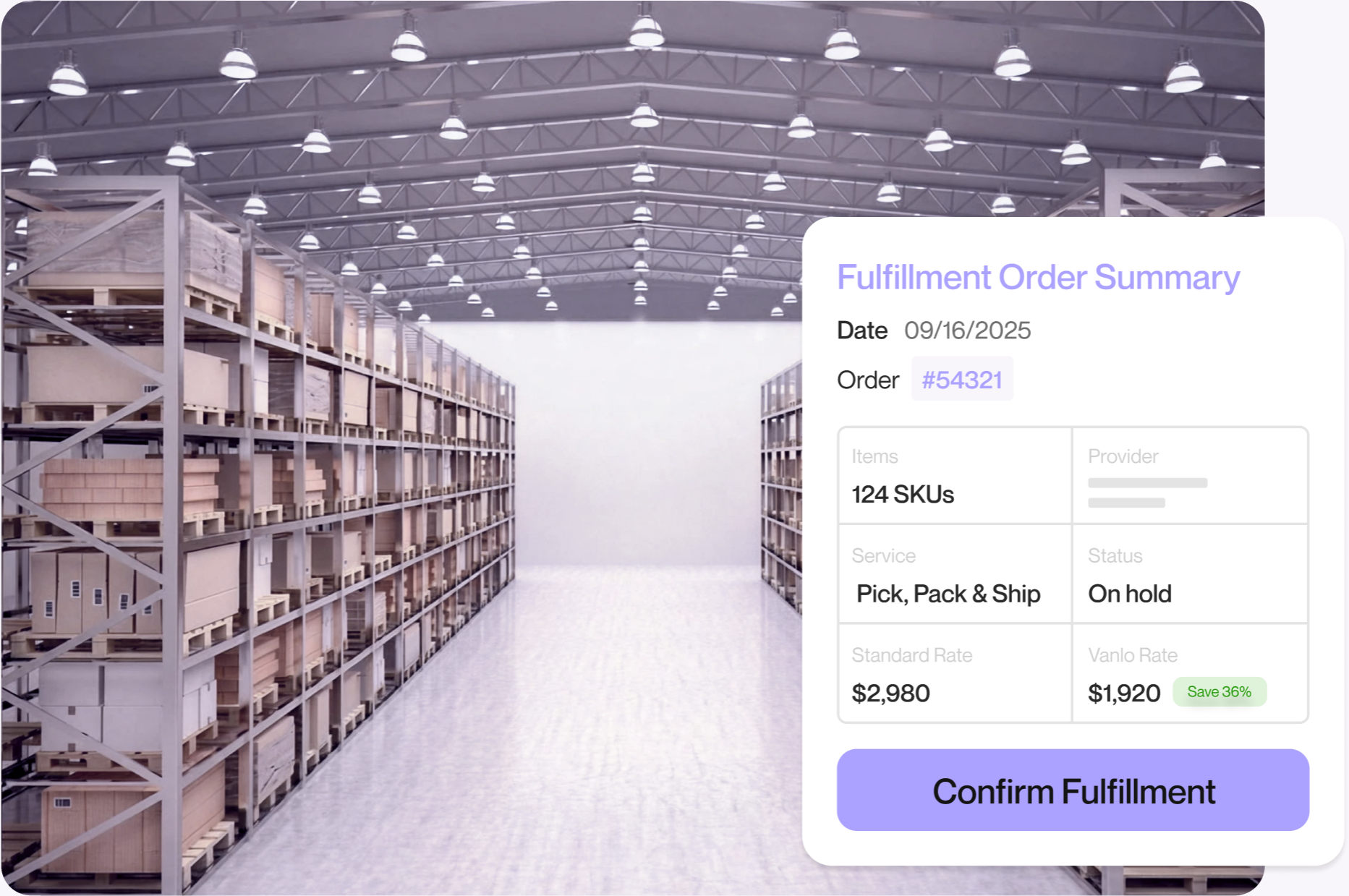Click the Provider label
1349x896 pixels.
(x=1123, y=456)
